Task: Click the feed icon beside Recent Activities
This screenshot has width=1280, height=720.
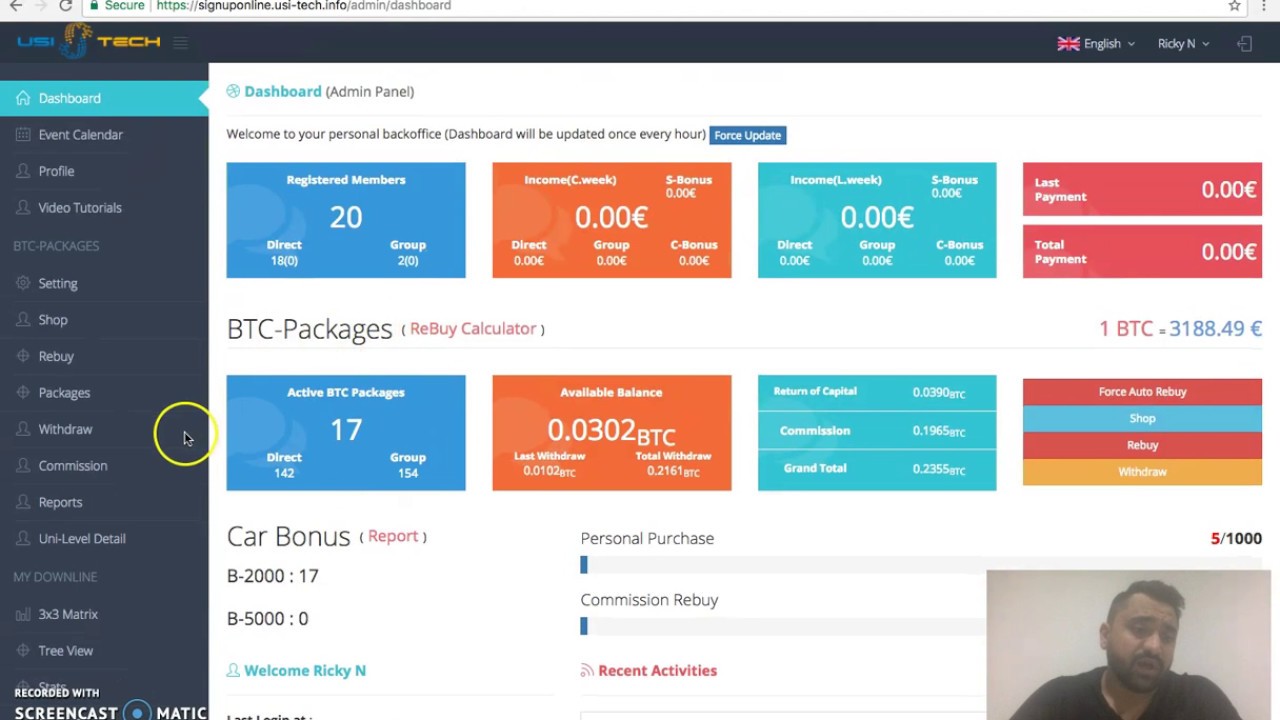Action: [587, 671]
